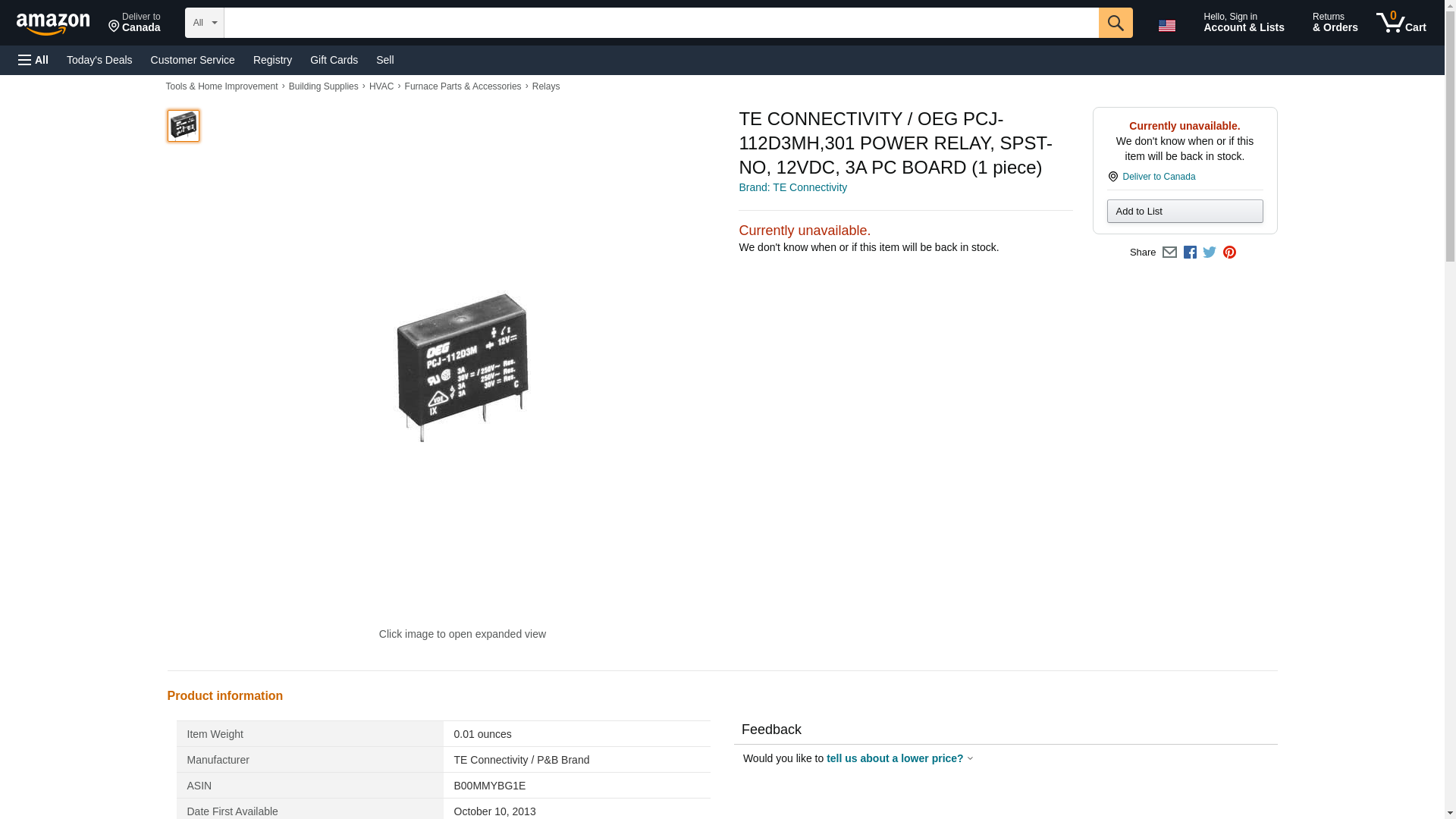Select the relay product thumbnail
Image resolution: width=1456 pixels, height=819 pixels.
point(183,126)
